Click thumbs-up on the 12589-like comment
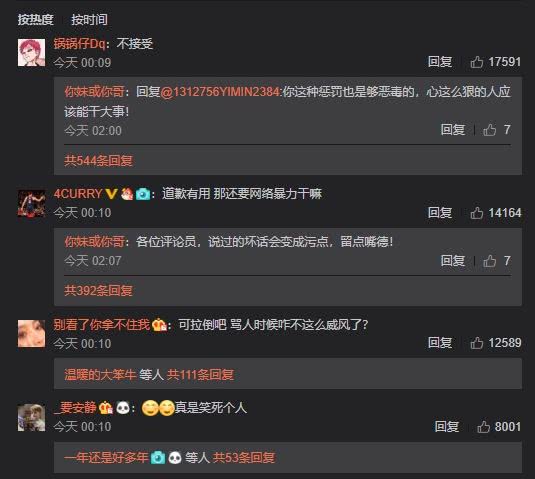This screenshot has height=479, width=535. click(x=477, y=343)
